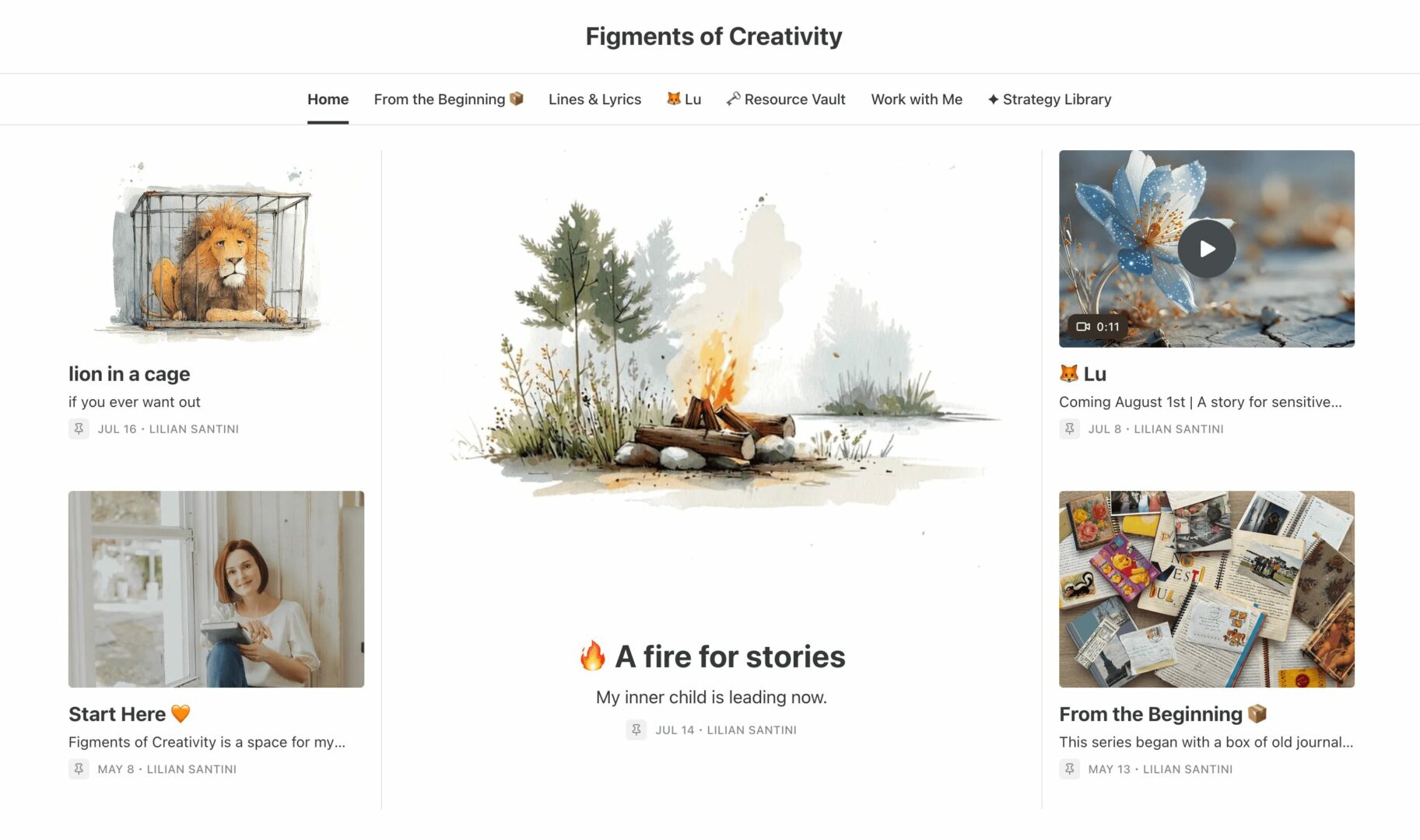This screenshot has height=840, width=1420.
Task: Click the fox emoji in the Lu post title
Action: pyautogui.click(x=1069, y=374)
